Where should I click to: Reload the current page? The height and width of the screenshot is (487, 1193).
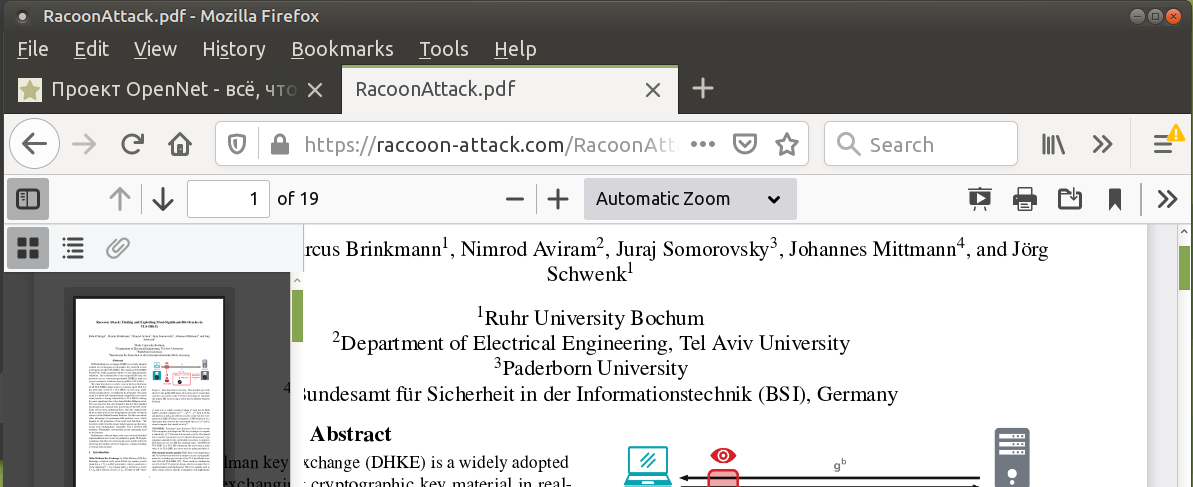(x=132, y=145)
